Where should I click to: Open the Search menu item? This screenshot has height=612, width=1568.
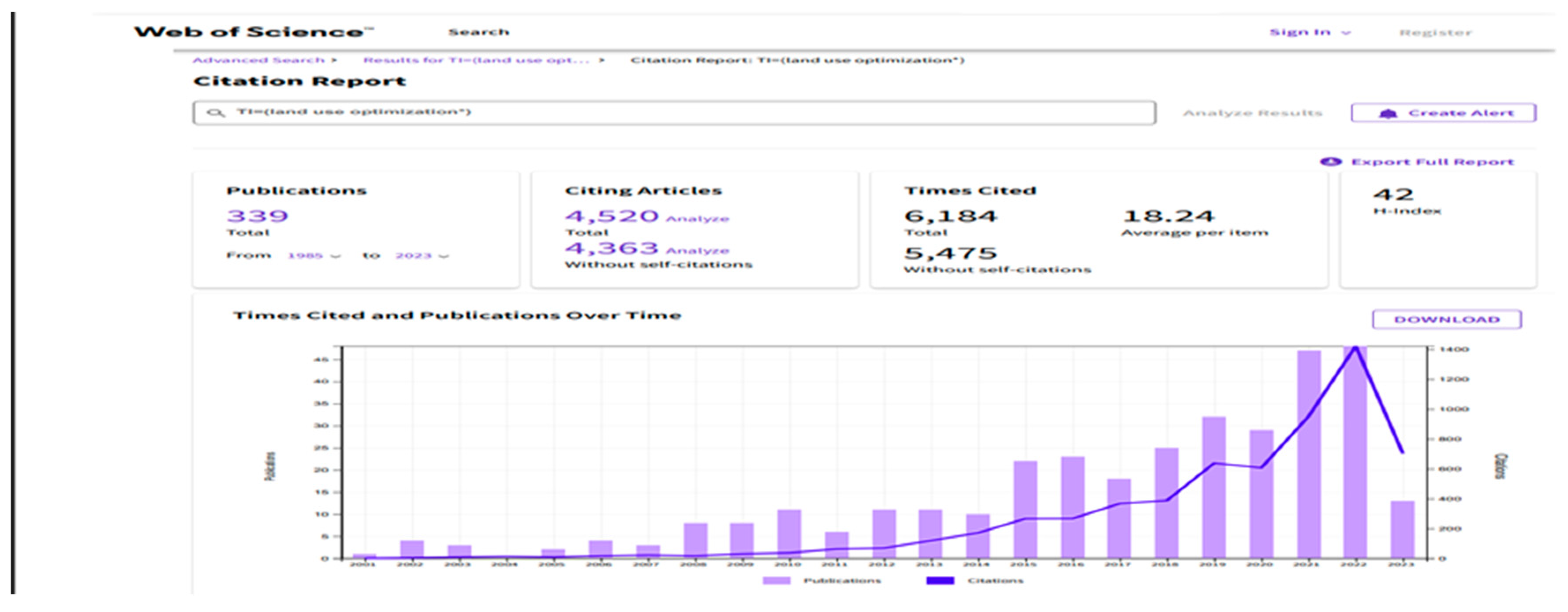[x=478, y=32]
